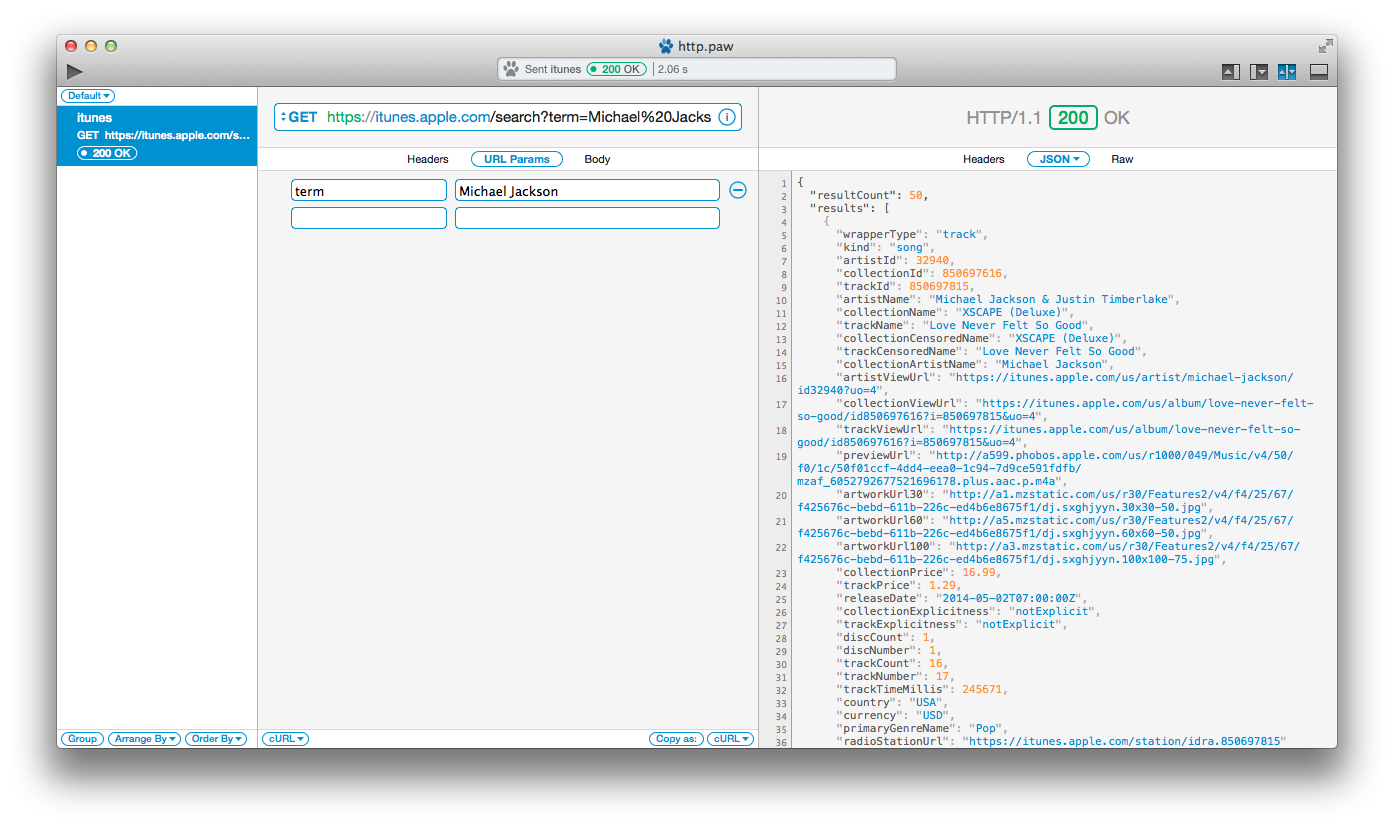The image size is (1394, 827).
Task: Click the play button to send request
Action: tap(75, 71)
